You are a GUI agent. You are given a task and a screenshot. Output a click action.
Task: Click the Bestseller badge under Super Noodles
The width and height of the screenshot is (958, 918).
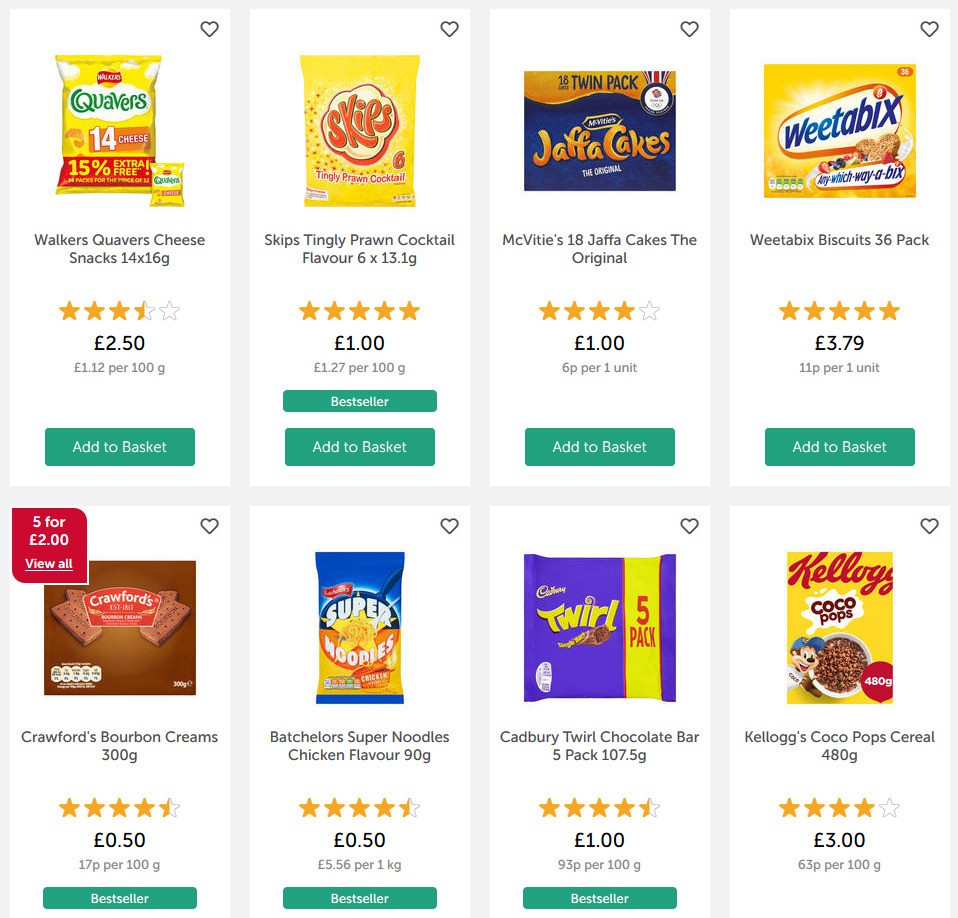pos(359,898)
